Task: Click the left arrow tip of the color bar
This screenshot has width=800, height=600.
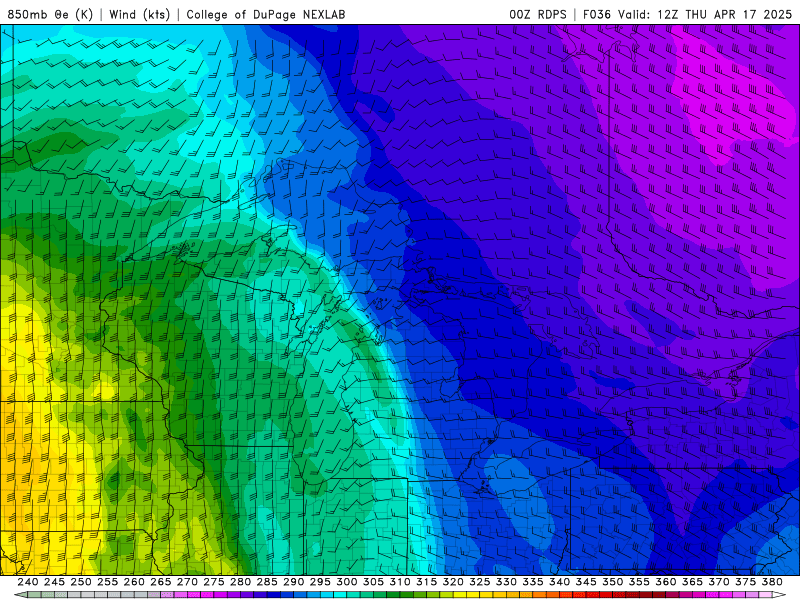Action: [19, 595]
